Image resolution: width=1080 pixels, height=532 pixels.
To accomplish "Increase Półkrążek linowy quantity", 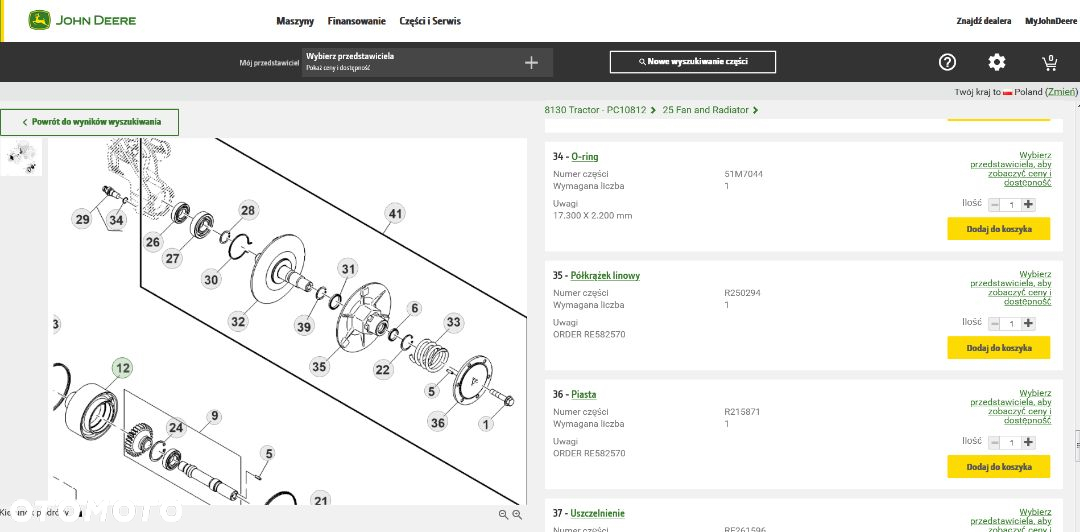I will tap(1028, 323).
